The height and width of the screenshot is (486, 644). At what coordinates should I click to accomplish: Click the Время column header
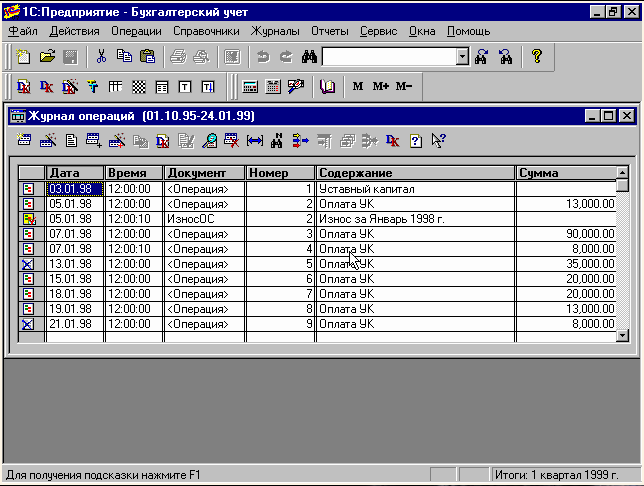[134, 173]
